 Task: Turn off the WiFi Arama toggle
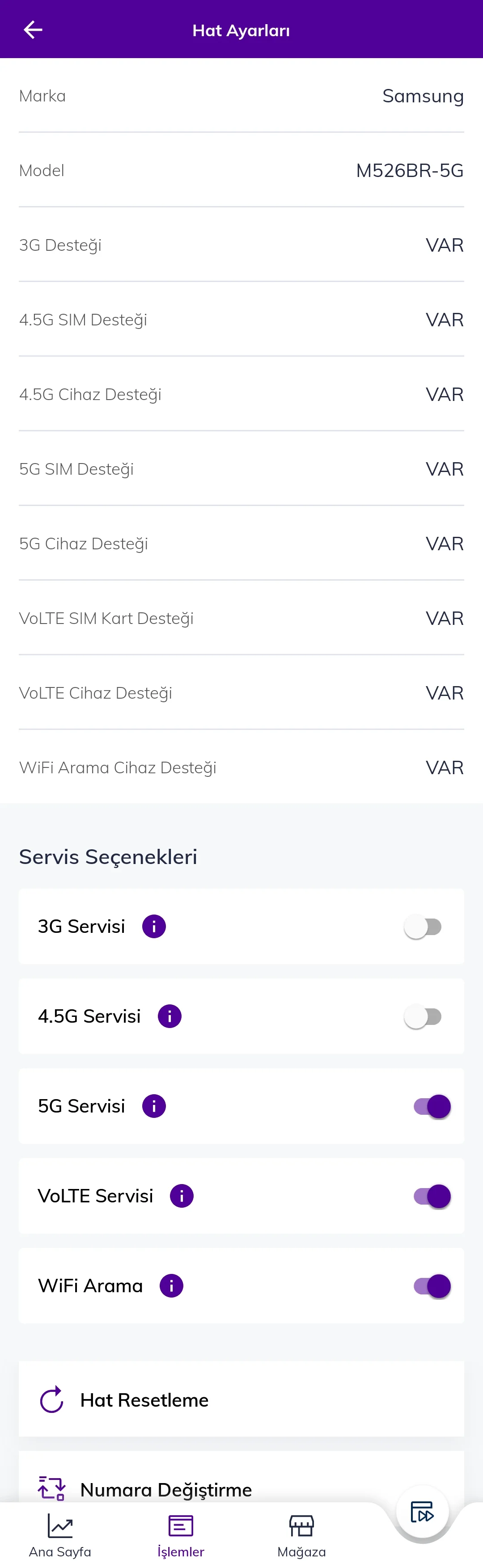(432, 1286)
